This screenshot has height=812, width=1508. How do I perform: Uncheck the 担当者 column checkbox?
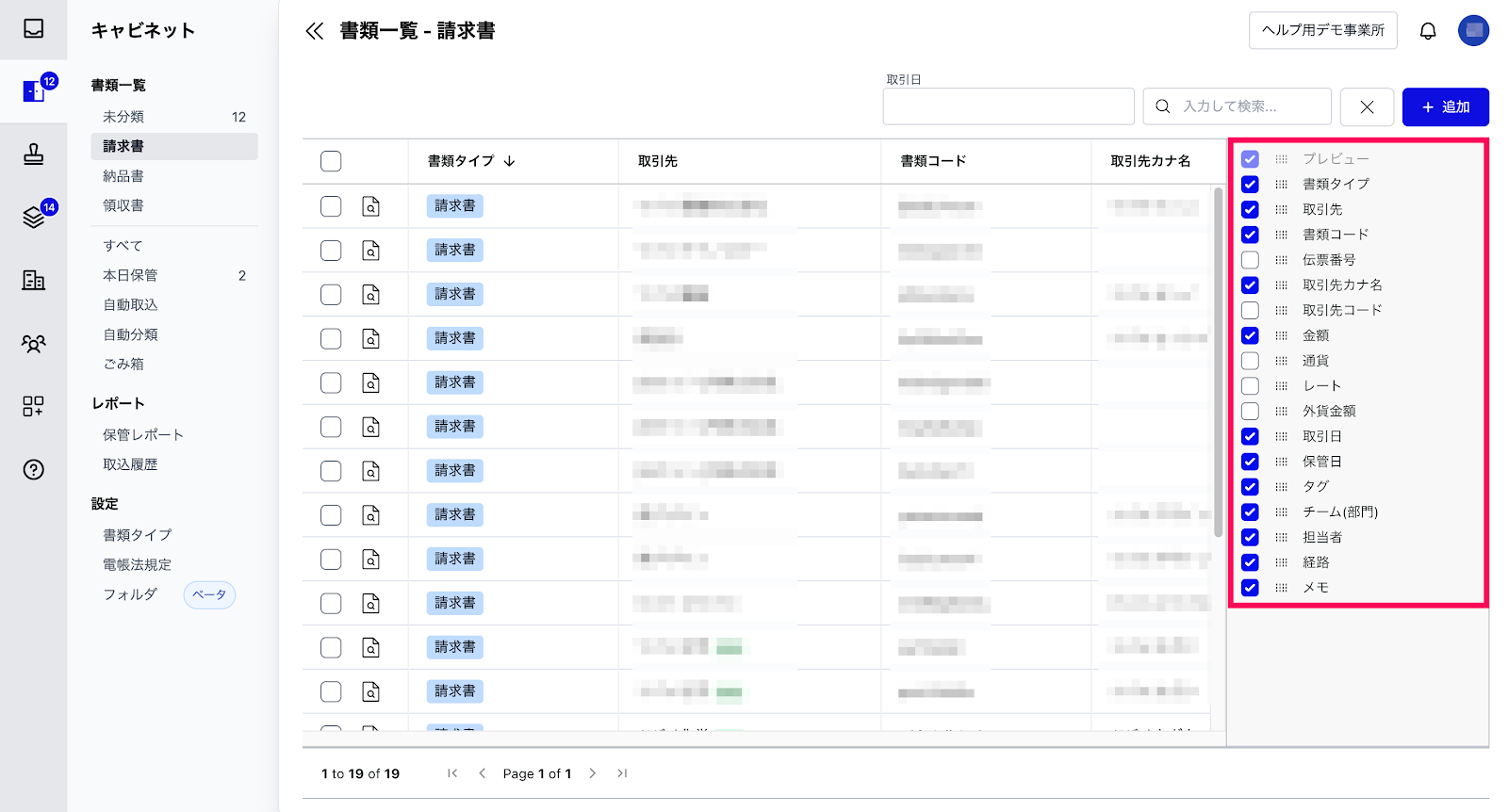1250,537
